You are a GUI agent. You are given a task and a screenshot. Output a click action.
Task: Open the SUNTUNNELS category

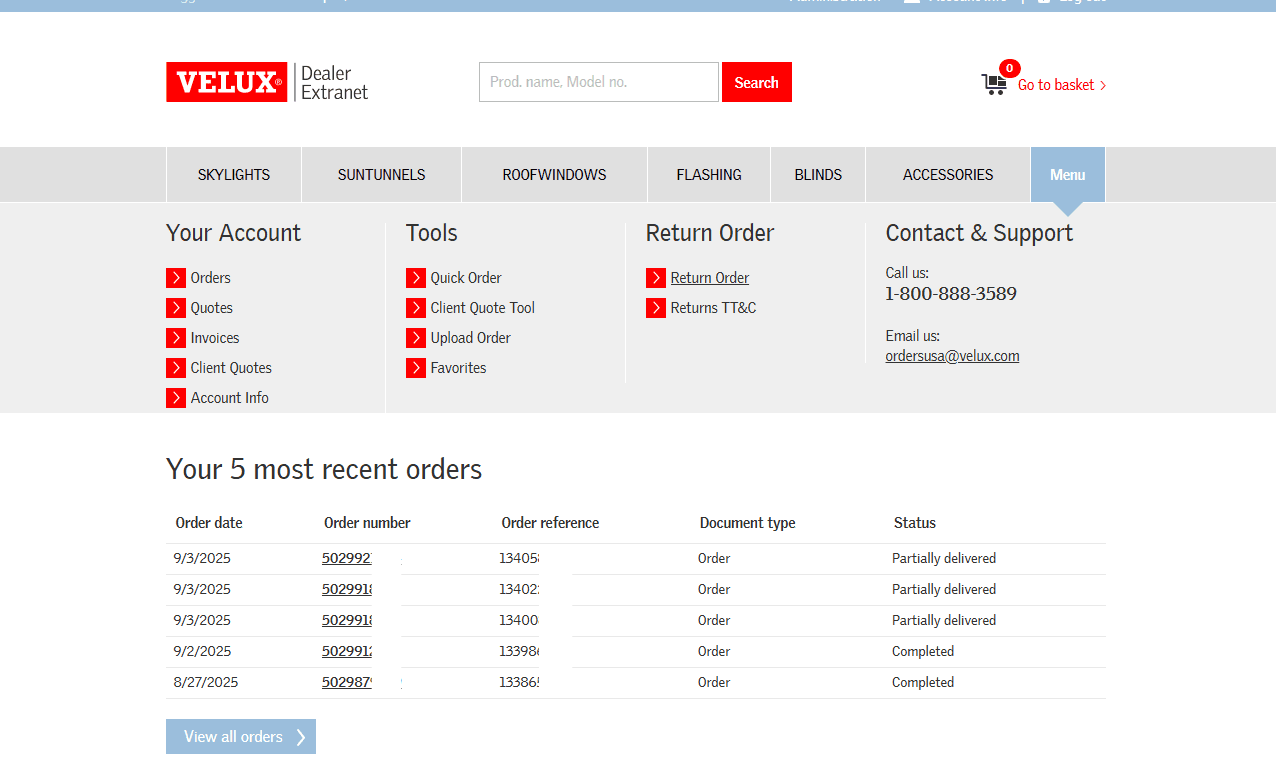point(382,175)
